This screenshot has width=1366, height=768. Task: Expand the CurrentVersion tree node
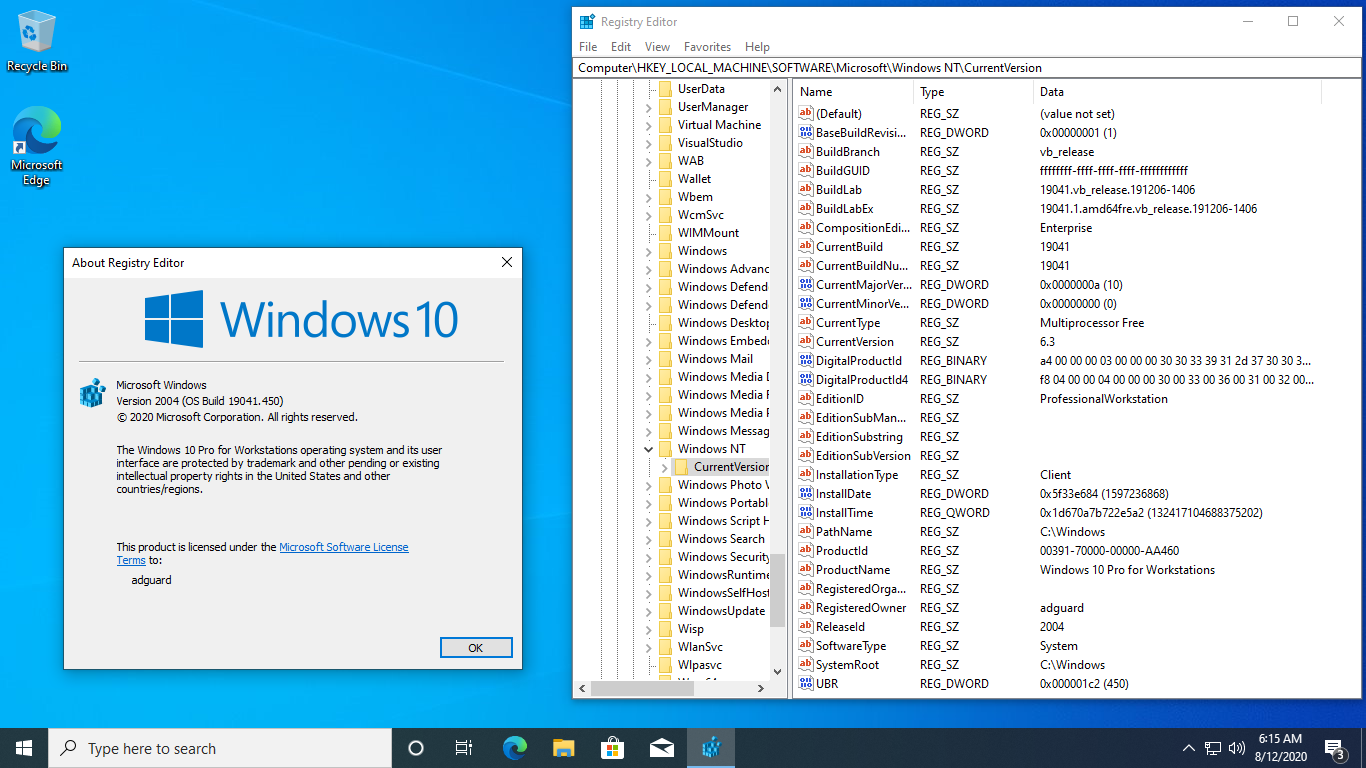(x=665, y=467)
